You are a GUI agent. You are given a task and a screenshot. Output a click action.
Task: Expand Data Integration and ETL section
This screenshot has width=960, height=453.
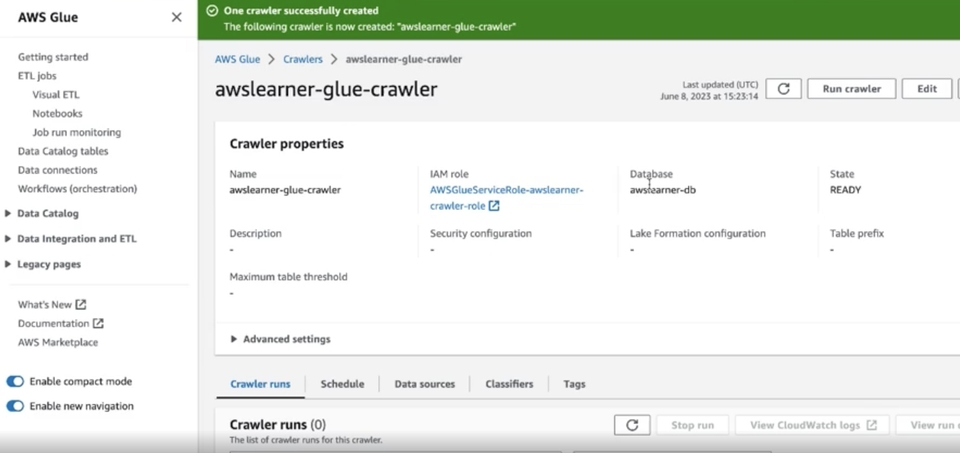pyautogui.click(x=8, y=239)
